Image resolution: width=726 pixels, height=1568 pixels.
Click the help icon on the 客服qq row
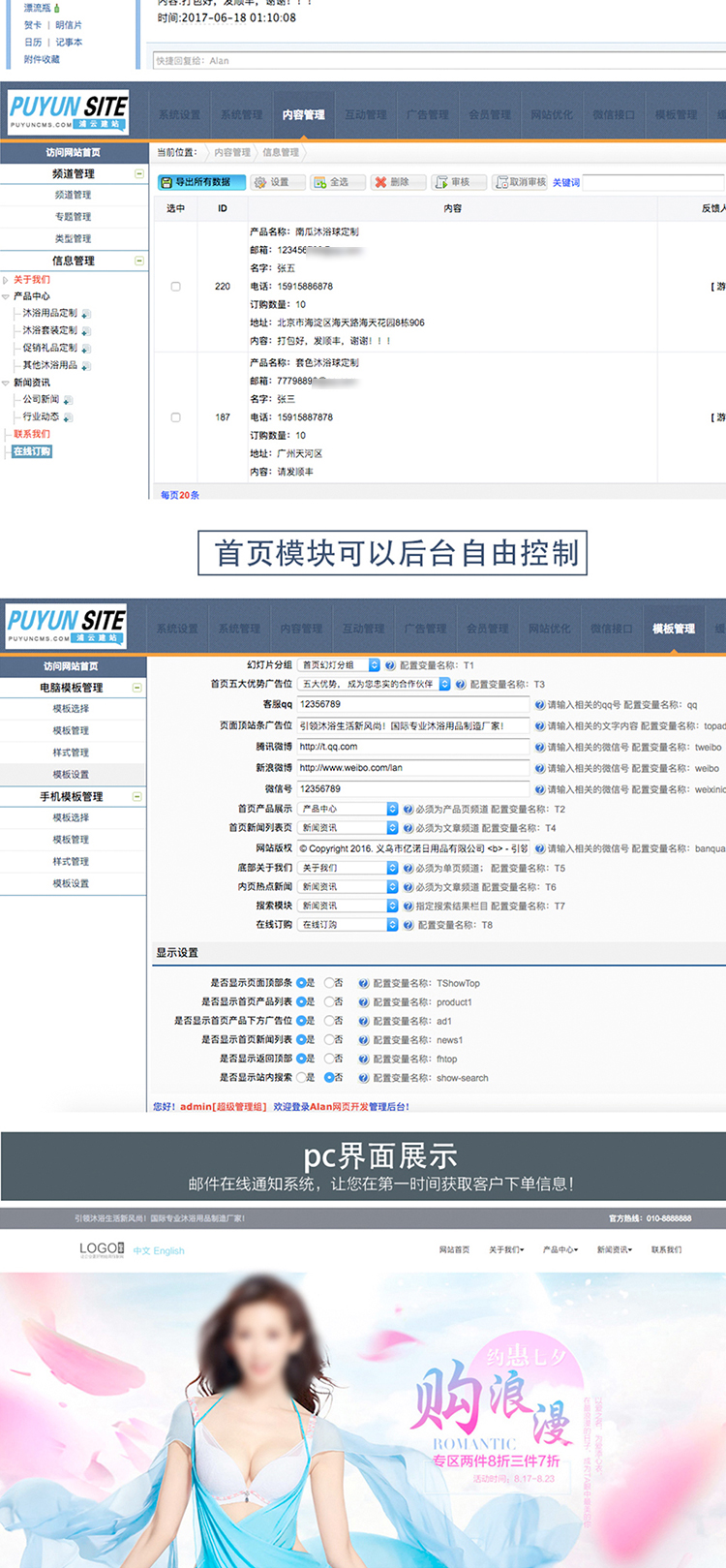(x=540, y=705)
